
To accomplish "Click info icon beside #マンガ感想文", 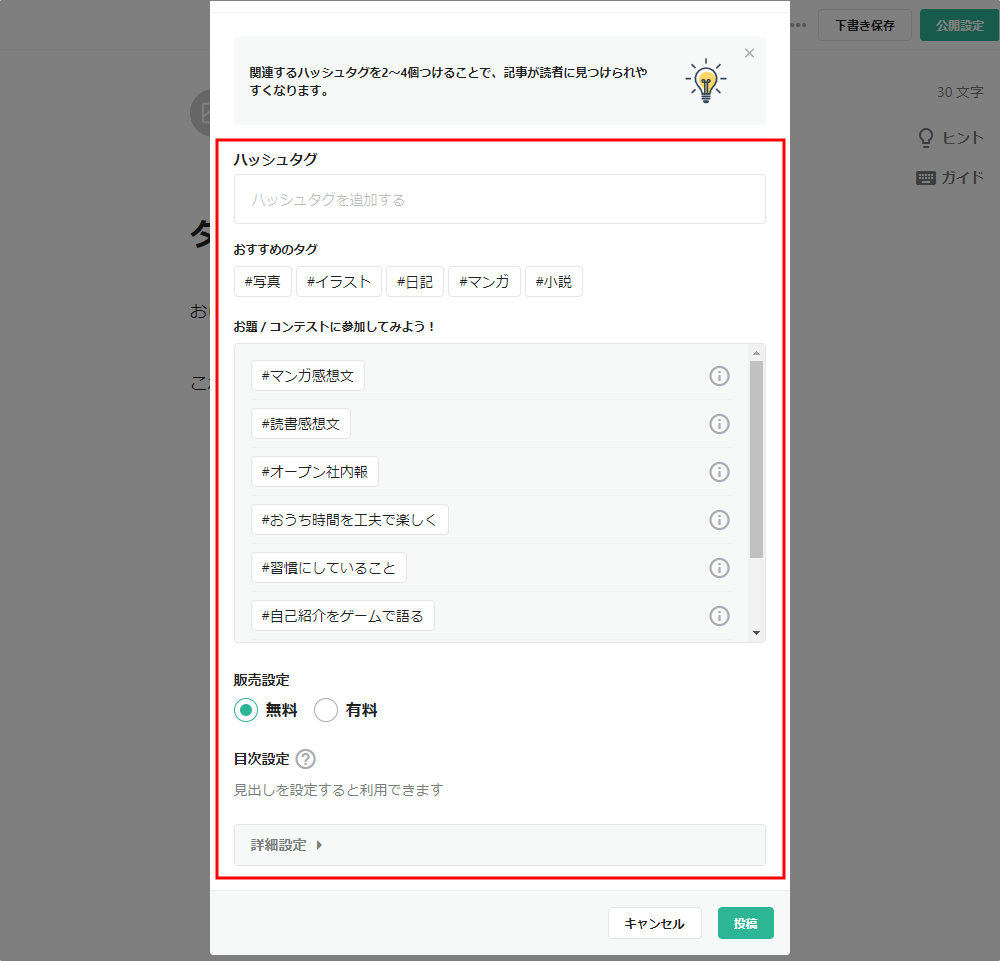I will 719,376.
